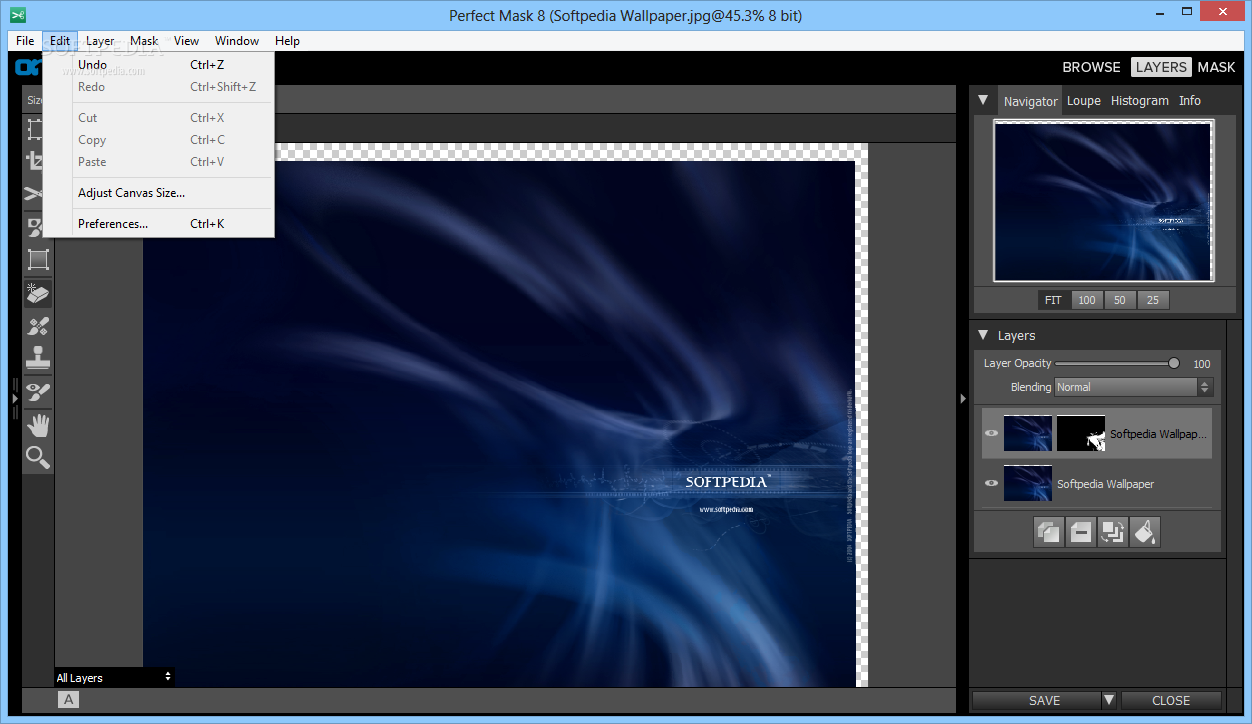
Task: Select the Red Eye tool
Action: click(x=37, y=391)
